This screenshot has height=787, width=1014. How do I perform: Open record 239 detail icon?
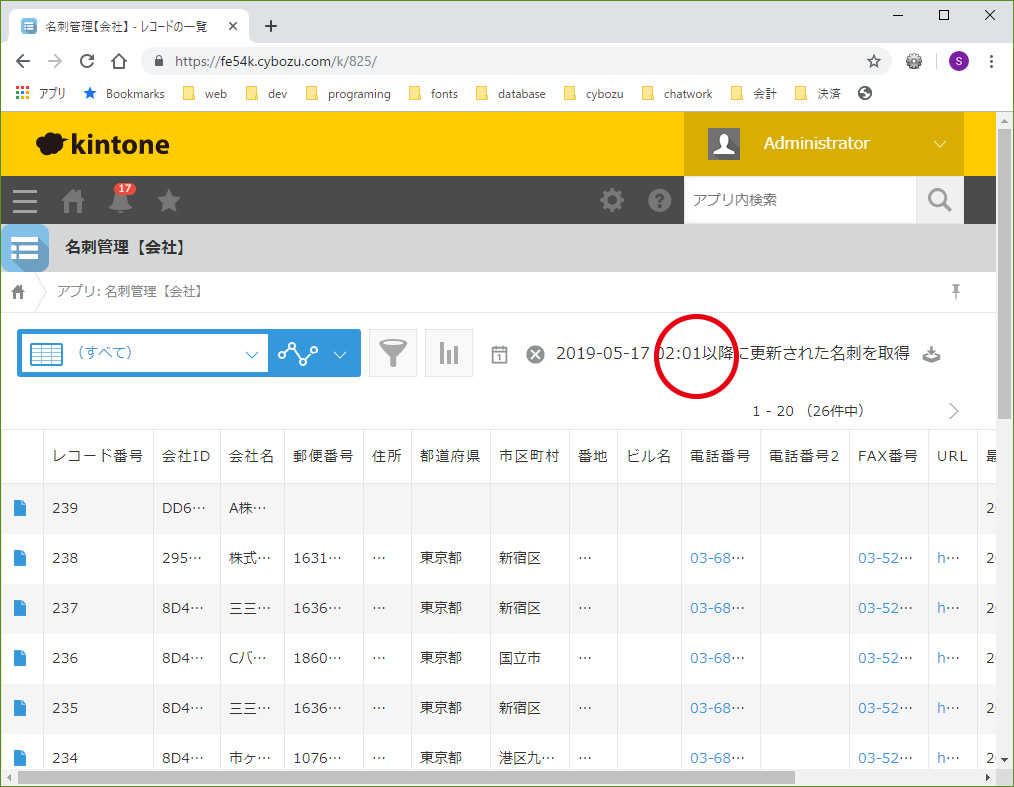pos(20,508)
